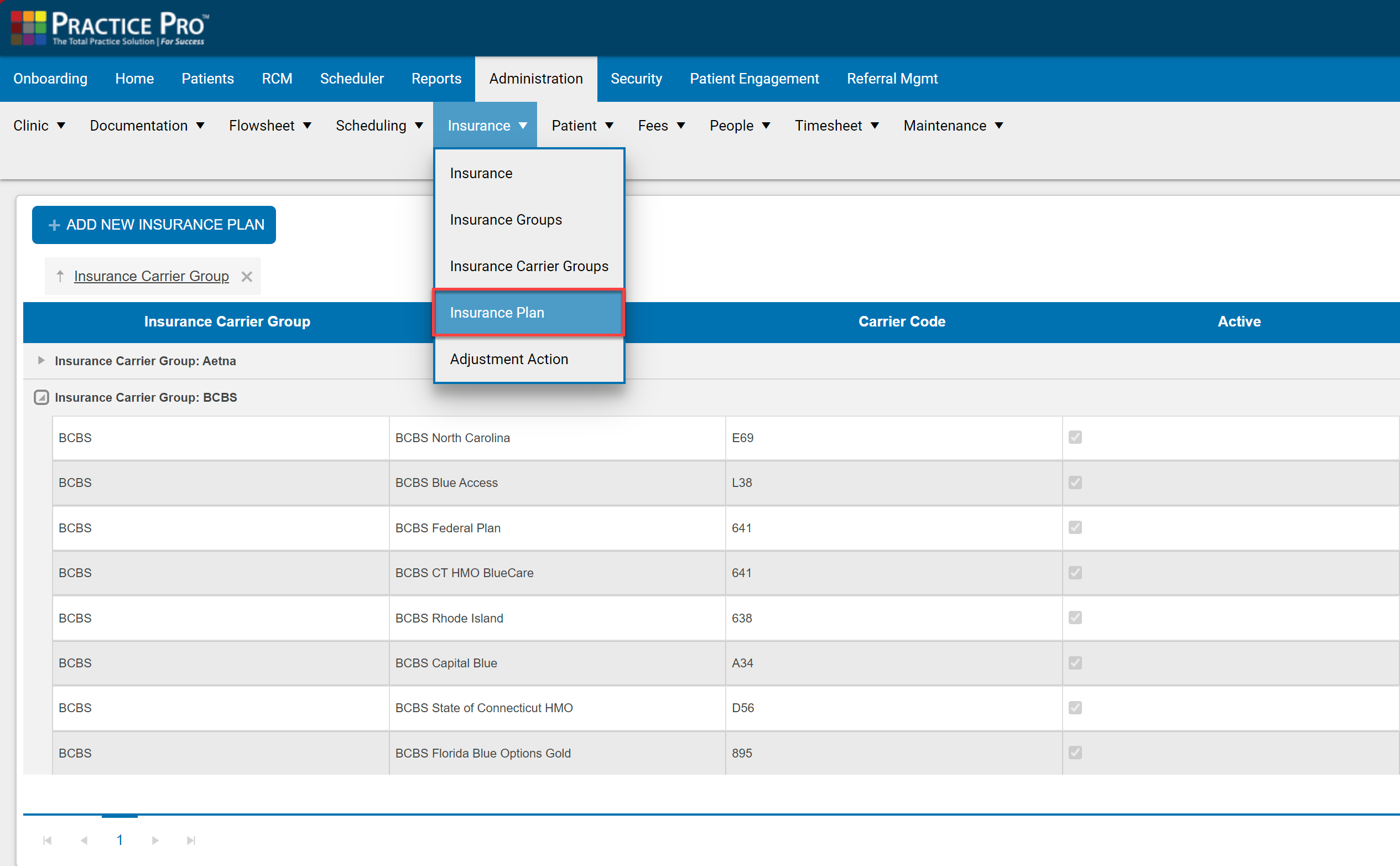The height and width of the screenshot is (866, 1400).
Task: Go to the next page arrow
Action: click(155, 840)
